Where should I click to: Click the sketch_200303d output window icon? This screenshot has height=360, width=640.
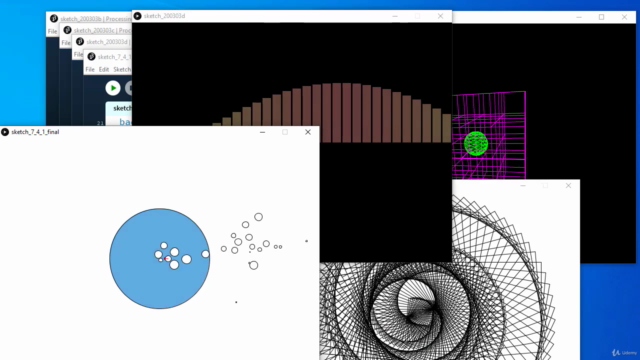click(138, 16)
